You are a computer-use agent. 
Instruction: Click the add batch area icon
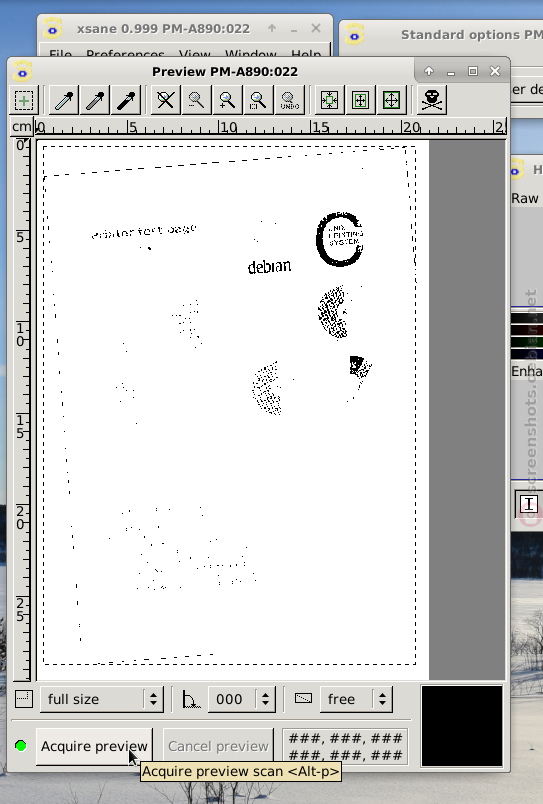[24, 100]
